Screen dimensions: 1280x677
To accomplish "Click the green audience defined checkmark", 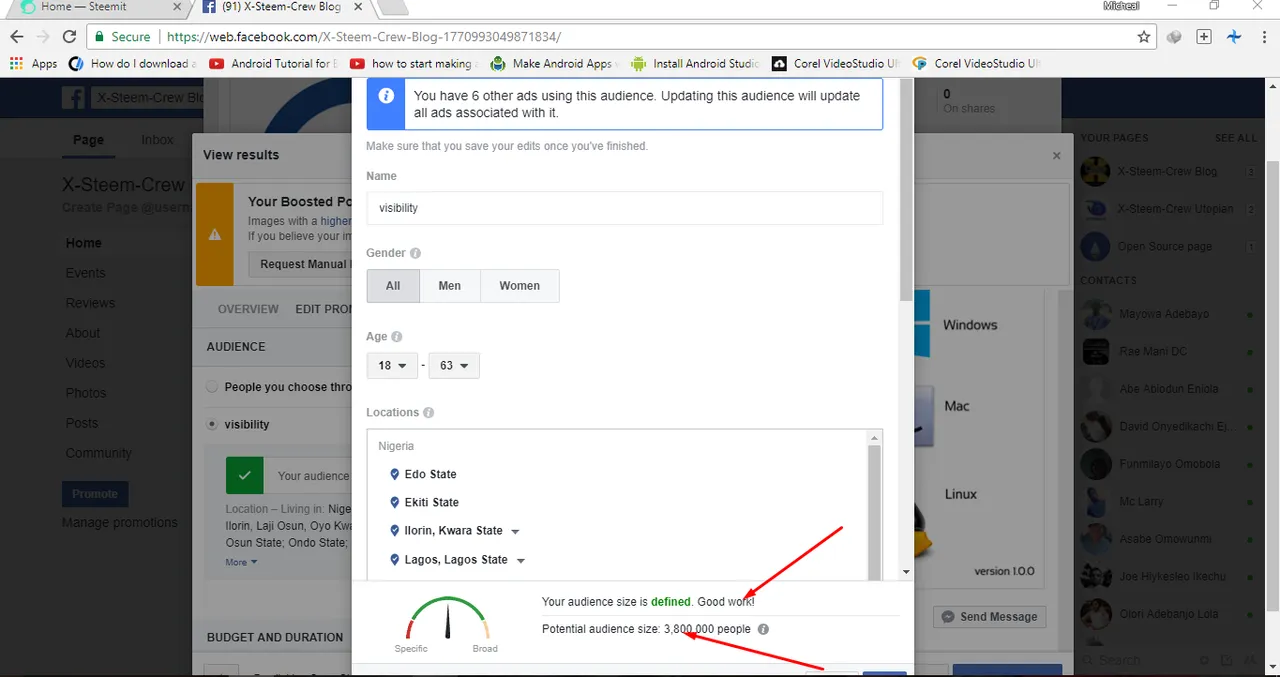I will (245, 475).
